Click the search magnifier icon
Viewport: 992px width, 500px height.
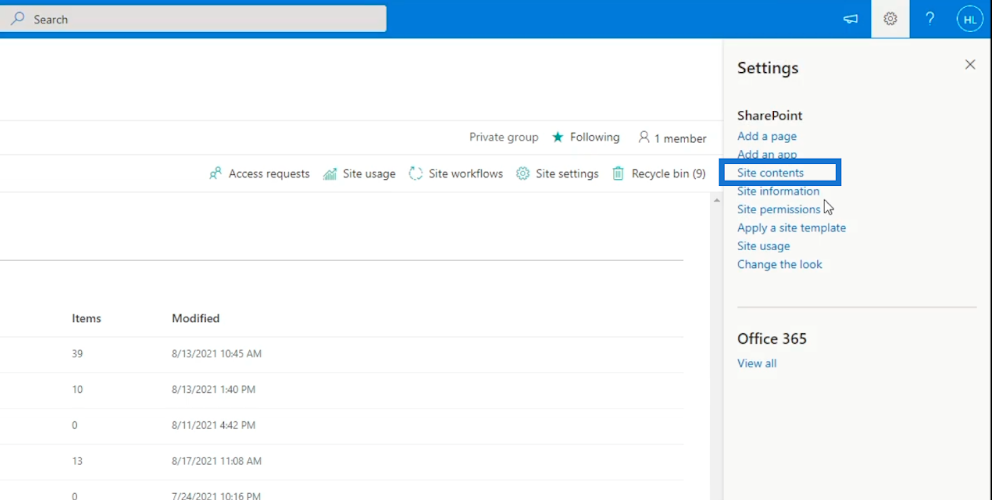tap(18, 19)
